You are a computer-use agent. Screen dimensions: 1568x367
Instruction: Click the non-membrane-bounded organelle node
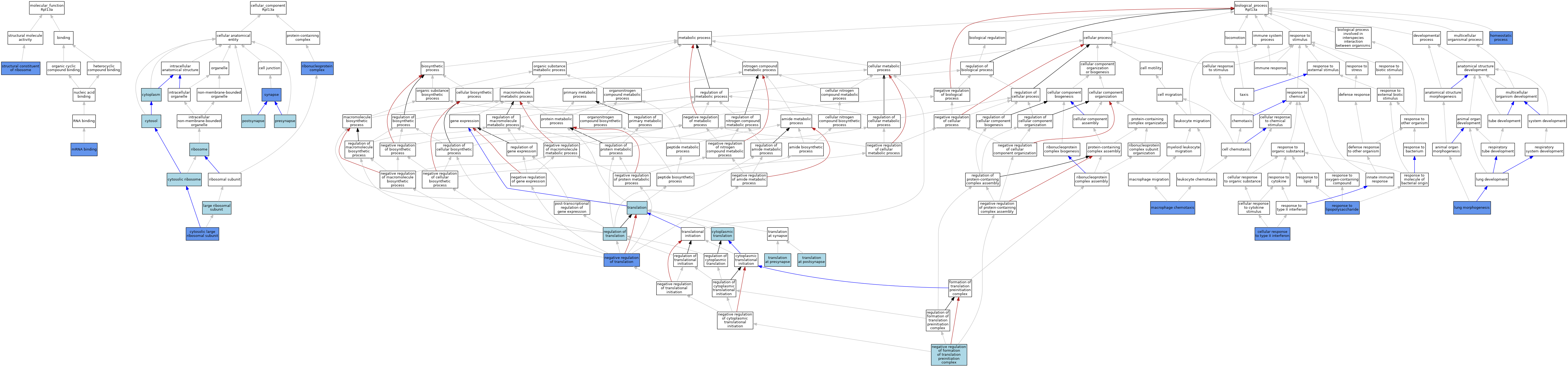point(219,94)
